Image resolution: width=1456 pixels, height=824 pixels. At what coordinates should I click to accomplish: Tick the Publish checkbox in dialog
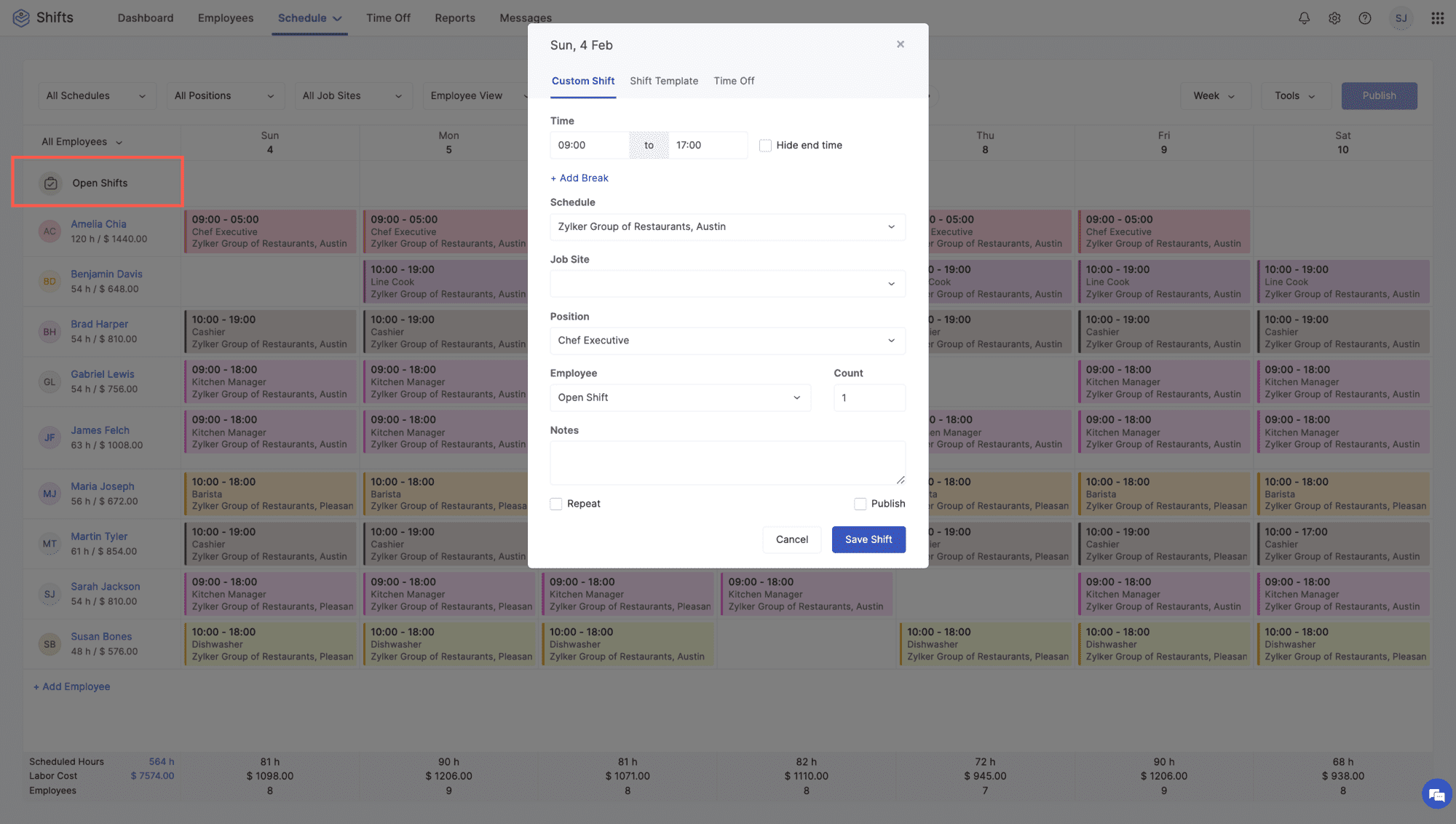click(860, 504)
